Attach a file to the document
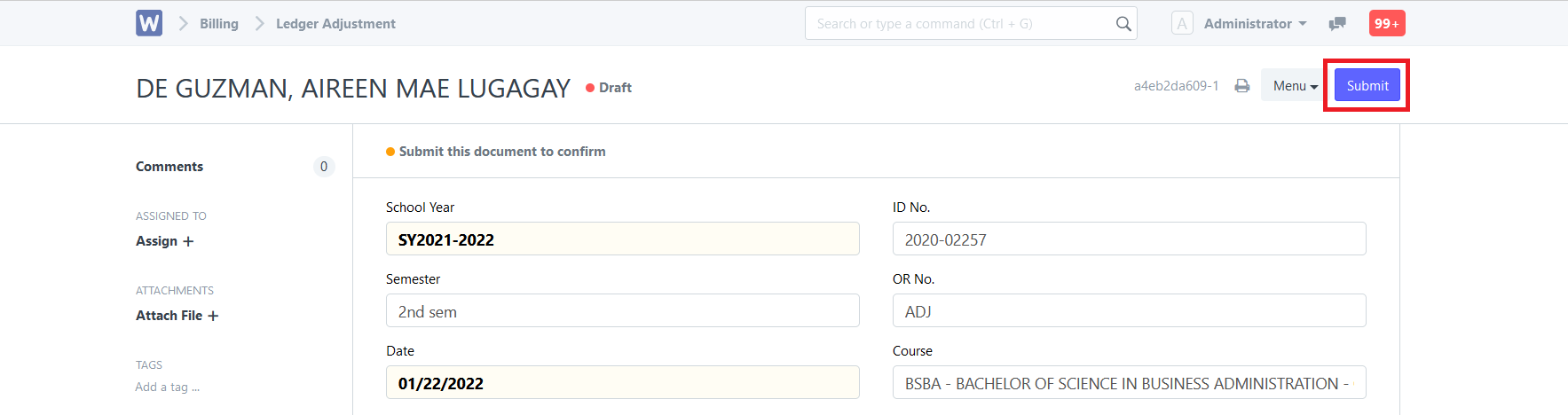The height and width of the screenshot is (415, 1568). [x=177, y=316]
